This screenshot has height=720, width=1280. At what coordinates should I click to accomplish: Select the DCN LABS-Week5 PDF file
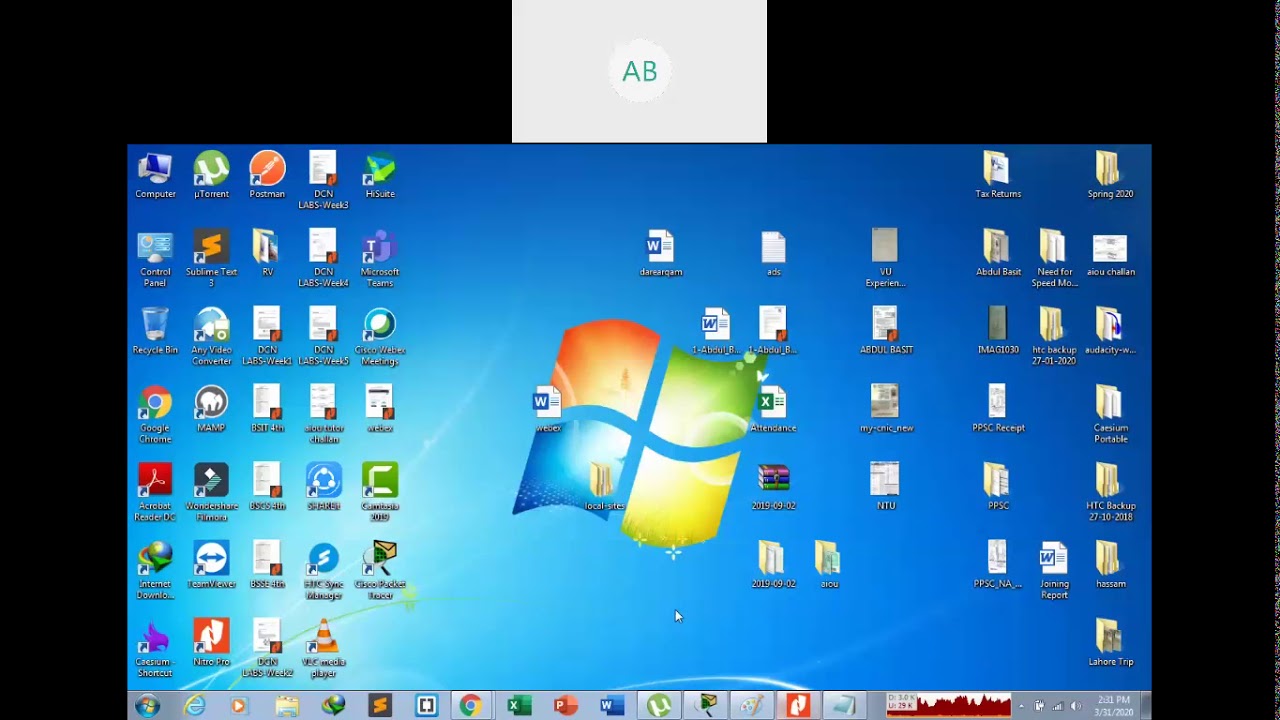(x=323, y=337)
